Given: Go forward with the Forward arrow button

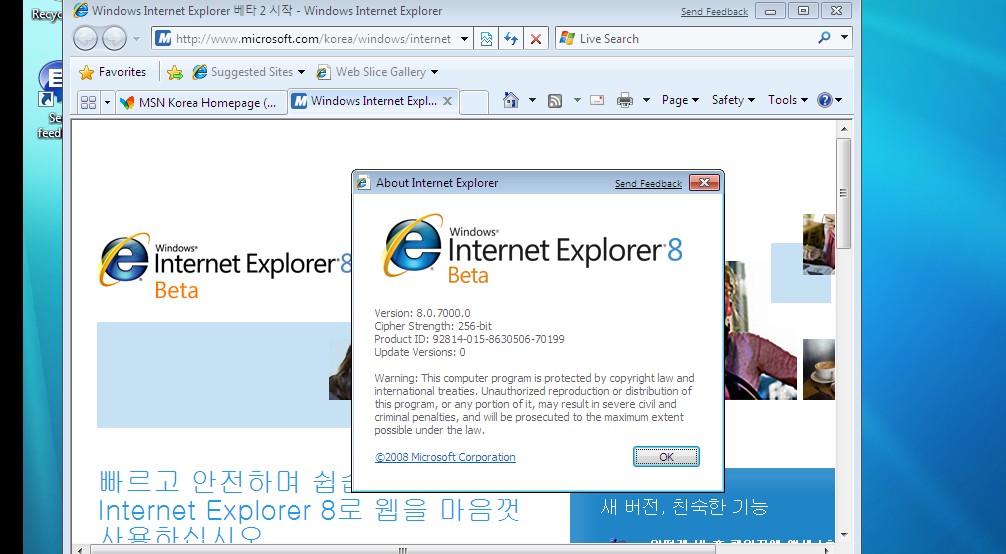Looking at the screenshot, I should point(114,39).
